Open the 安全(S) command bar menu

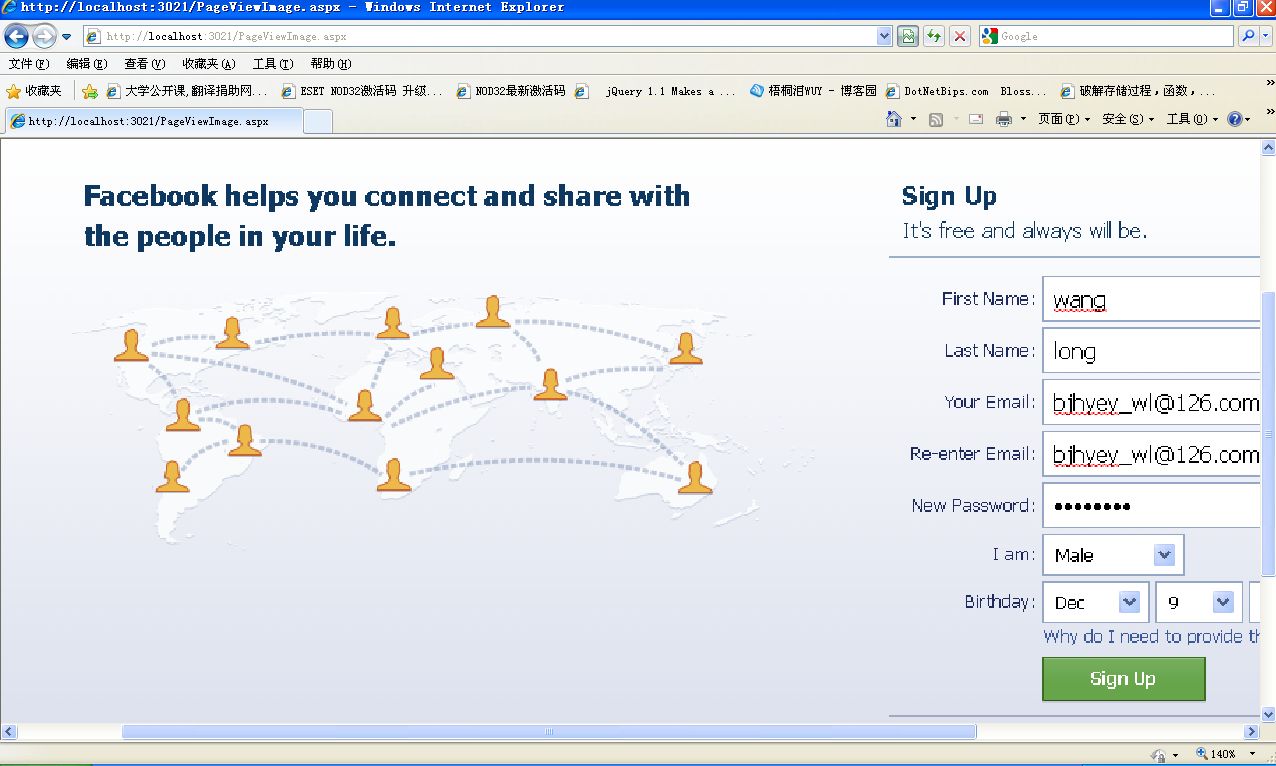[1128, 119]
